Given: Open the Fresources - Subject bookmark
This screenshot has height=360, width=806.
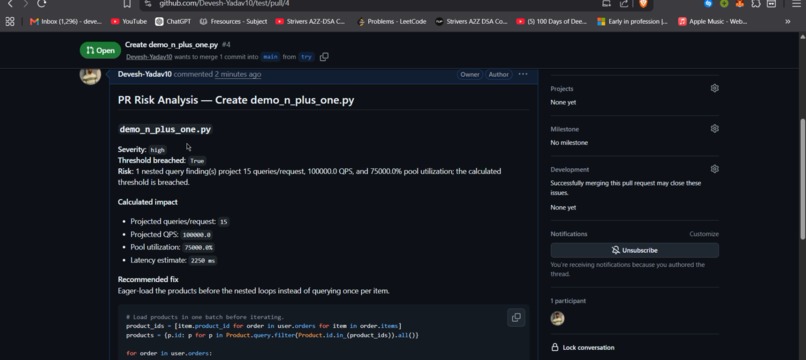Looking at the screenshot, I should (x=233, y=22).
